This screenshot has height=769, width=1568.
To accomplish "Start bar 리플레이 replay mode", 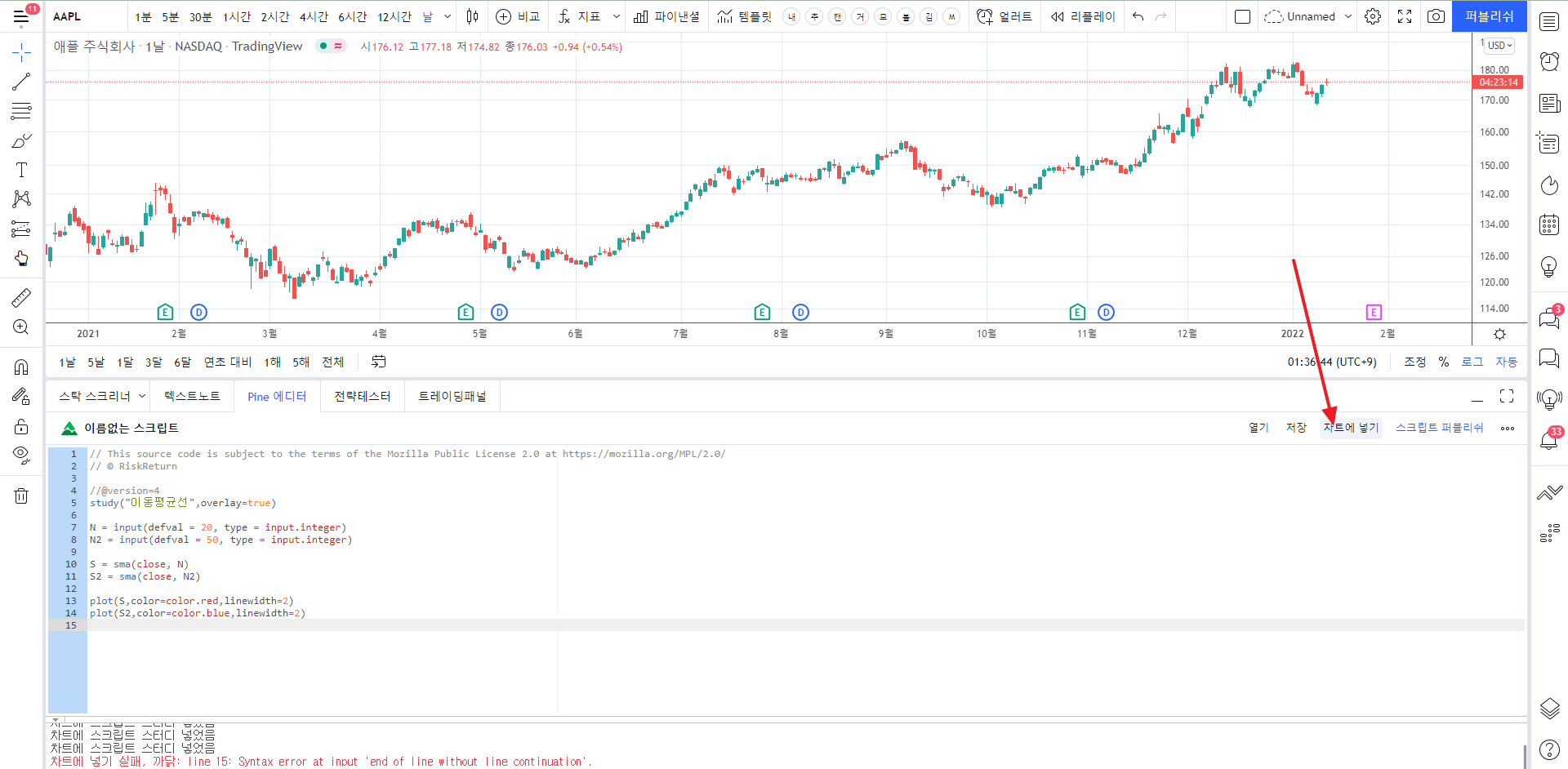I will pos(1083,16).
